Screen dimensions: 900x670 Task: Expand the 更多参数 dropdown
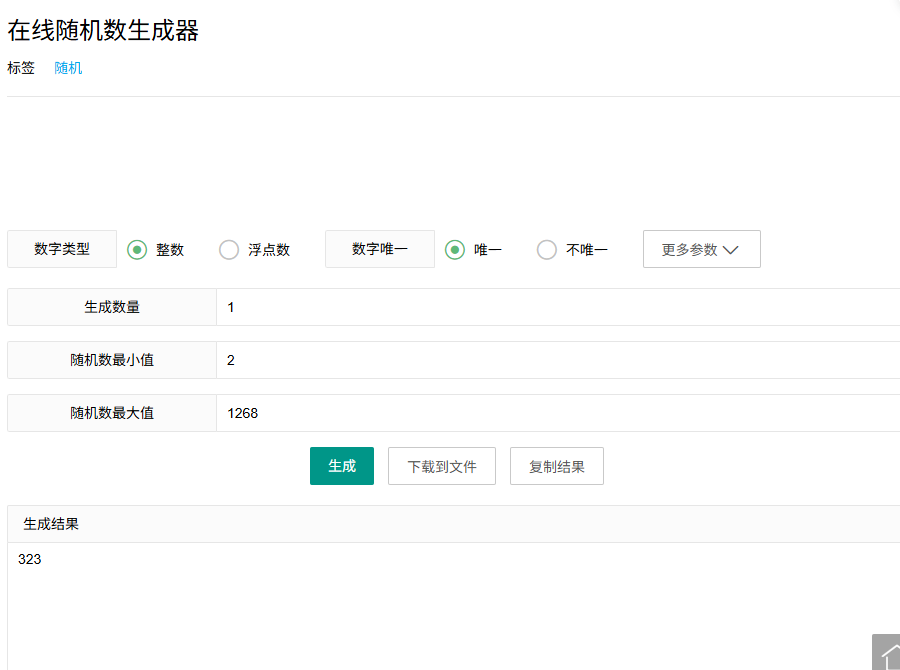(701, 250)
